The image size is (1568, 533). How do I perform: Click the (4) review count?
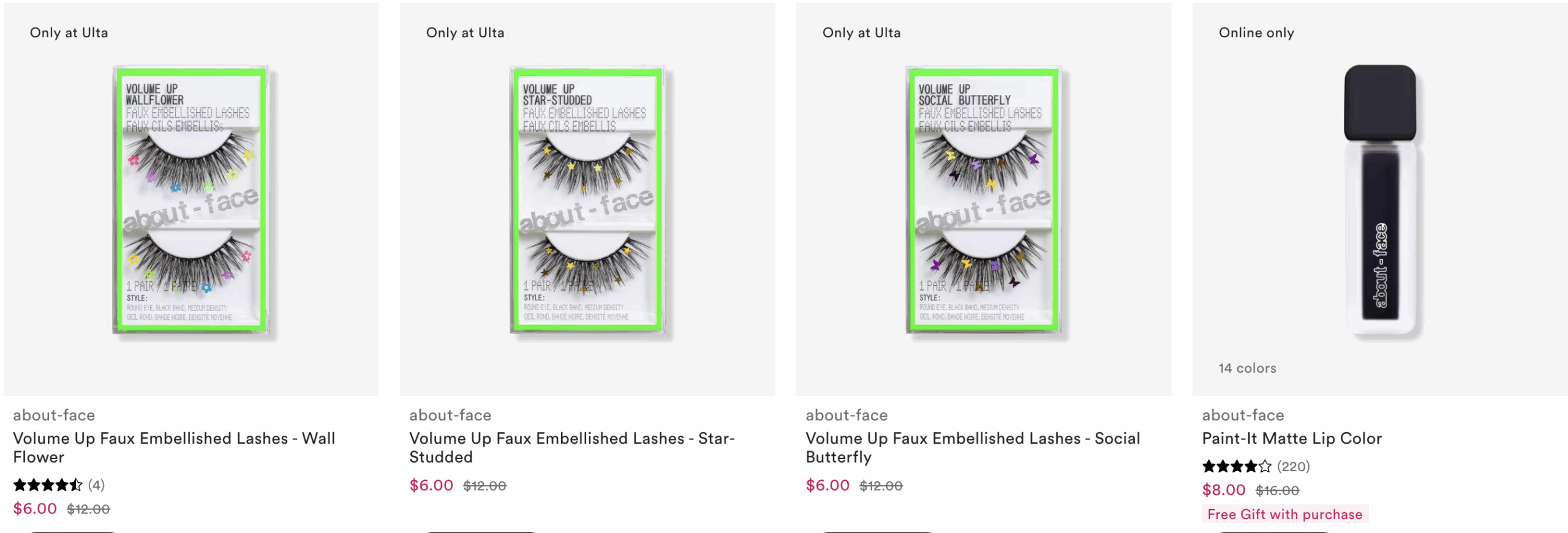(x=96, y=485)
